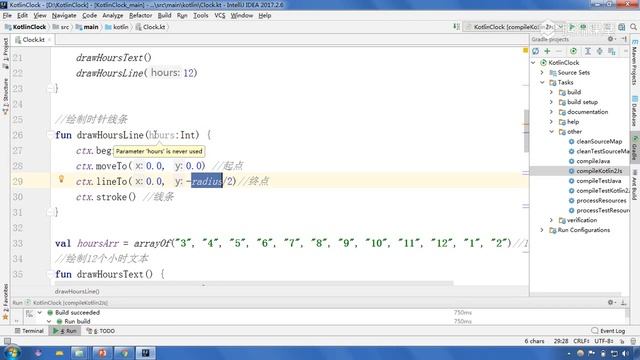This screenshot has width=640, height=360.
Task: Open the run configuration dropdown KotlinClock
Action: click(x=515, y=27)
